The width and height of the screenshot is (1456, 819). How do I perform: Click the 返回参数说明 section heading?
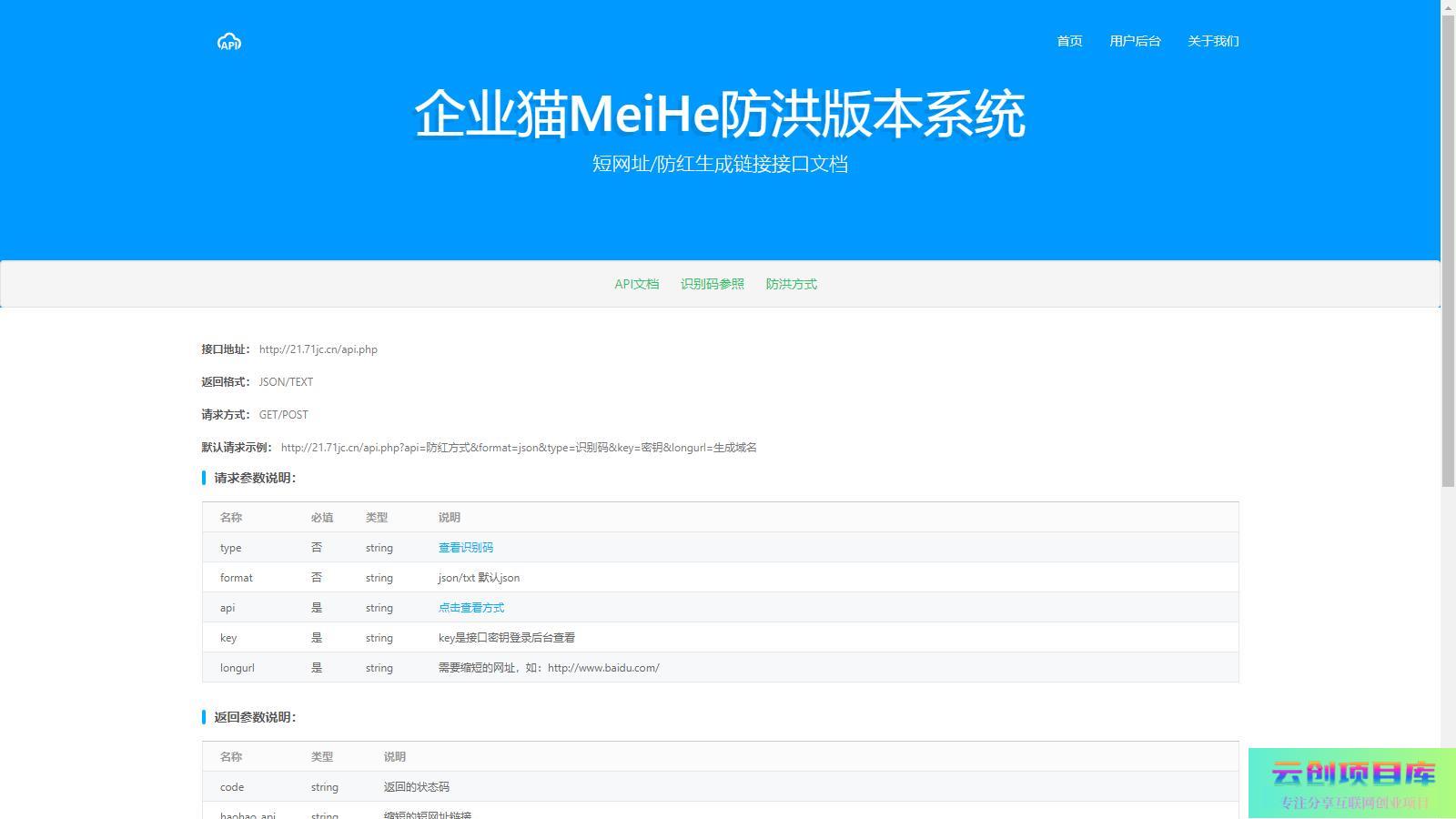255,717
